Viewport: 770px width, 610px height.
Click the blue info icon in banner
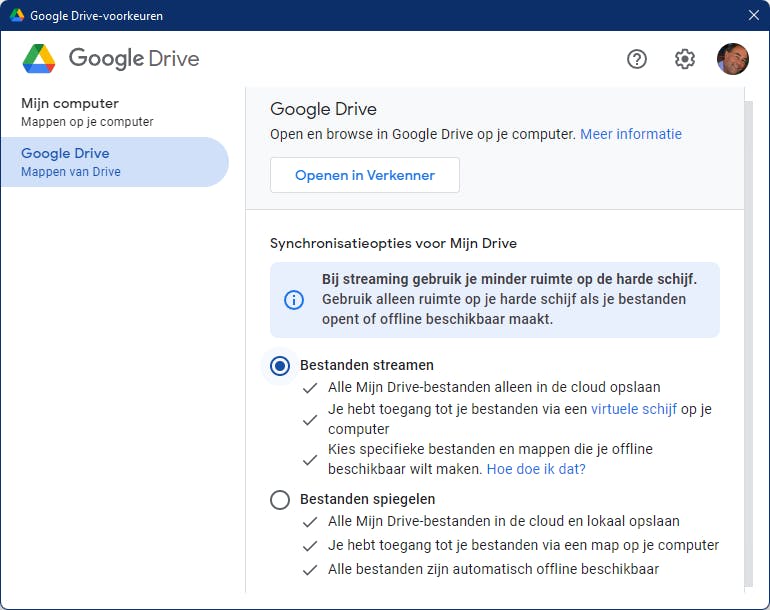tap(294, 300)
